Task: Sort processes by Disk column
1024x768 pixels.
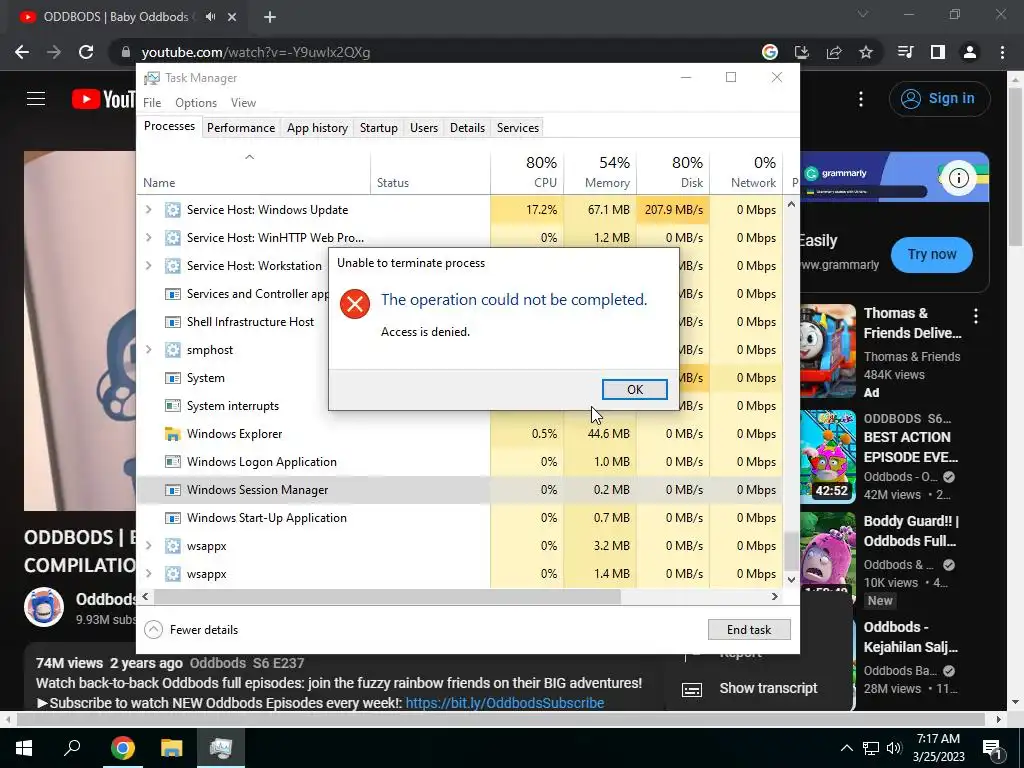Action: (x=673, y=172)
